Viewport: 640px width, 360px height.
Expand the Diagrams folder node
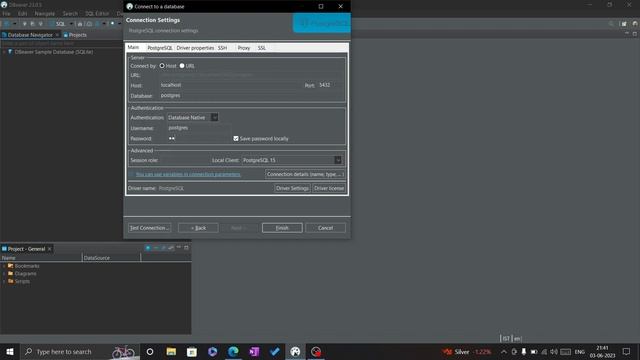point(4,273)
